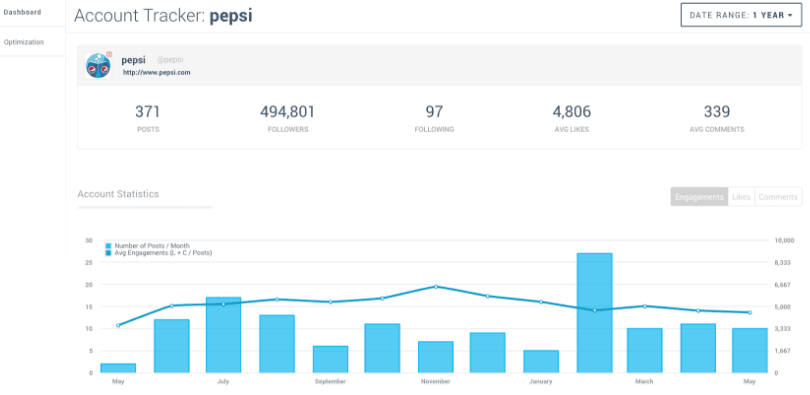Viewport: 810px width, 395px height.
Task: Click the tallest February posts bar
Action: (x=595, y=312)
